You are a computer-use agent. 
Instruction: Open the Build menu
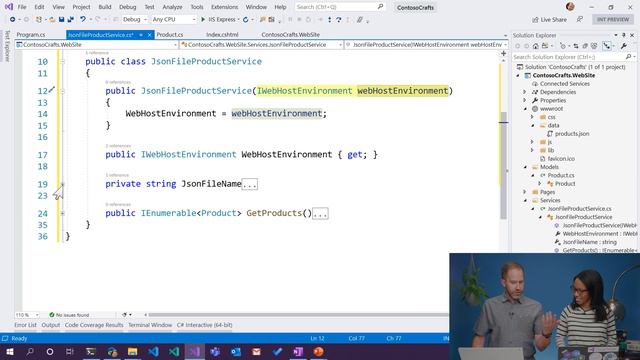pos(105,7)
